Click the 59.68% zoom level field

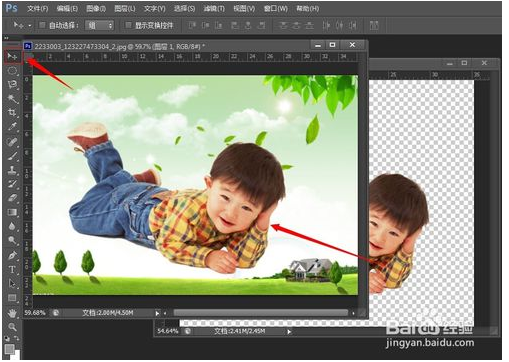(x=35, y=313)
